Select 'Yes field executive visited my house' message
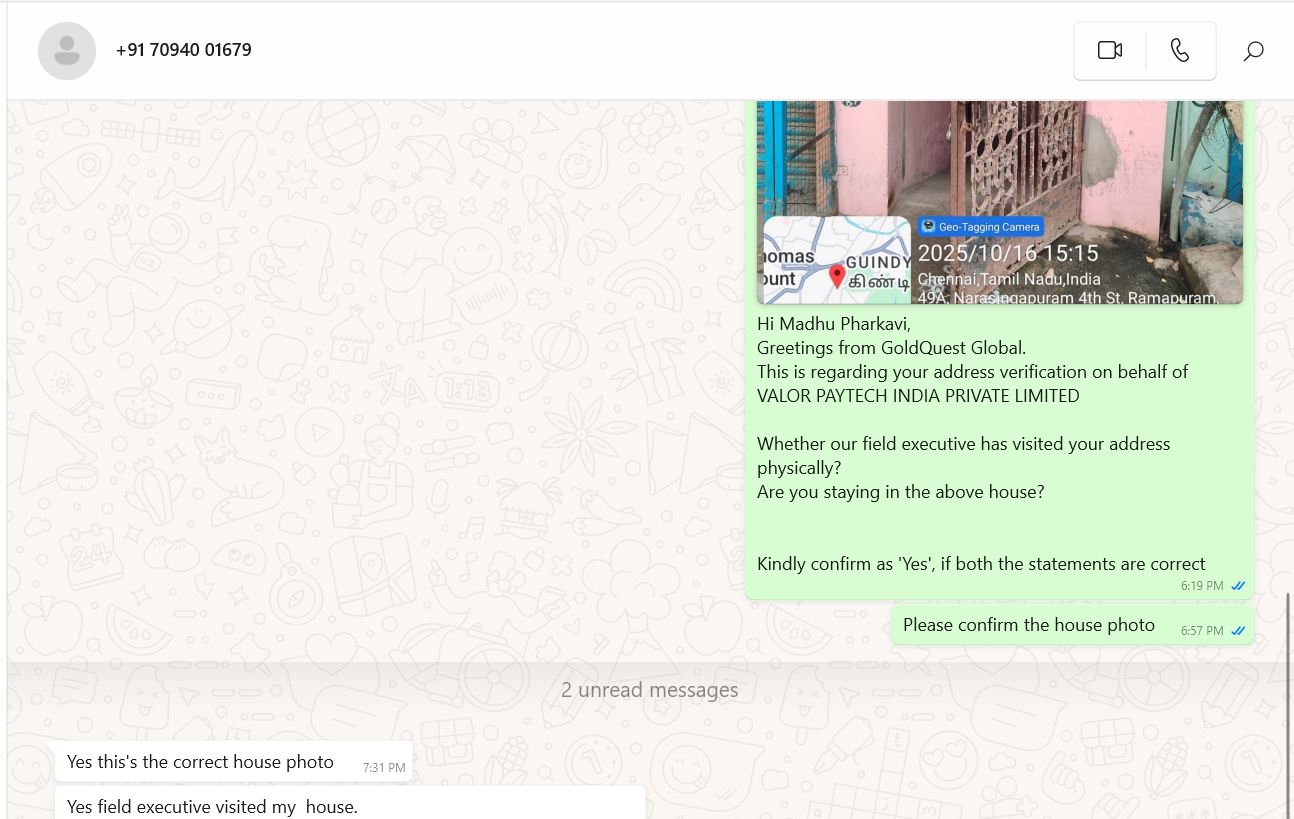Image resolution: width=1294 pixels, height=819 pixels. coord(212,806)
